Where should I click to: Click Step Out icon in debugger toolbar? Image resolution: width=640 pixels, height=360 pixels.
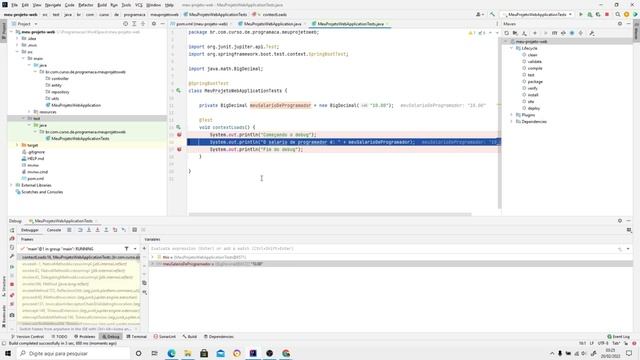click(106, 230)
